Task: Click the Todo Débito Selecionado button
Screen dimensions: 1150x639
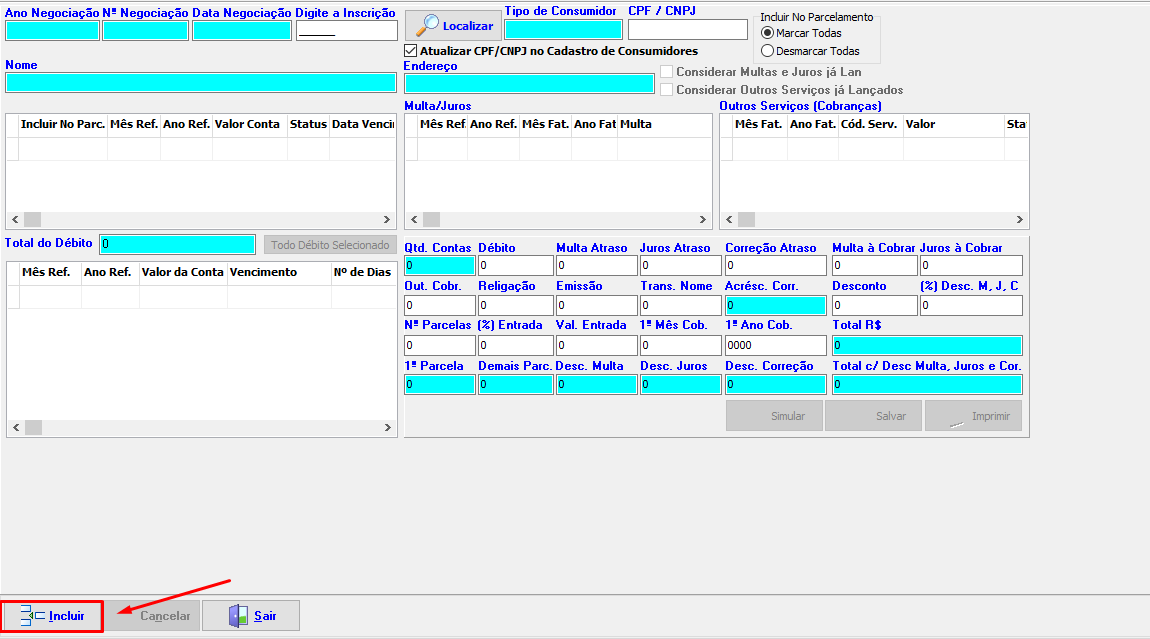Action: click(330, 245)
